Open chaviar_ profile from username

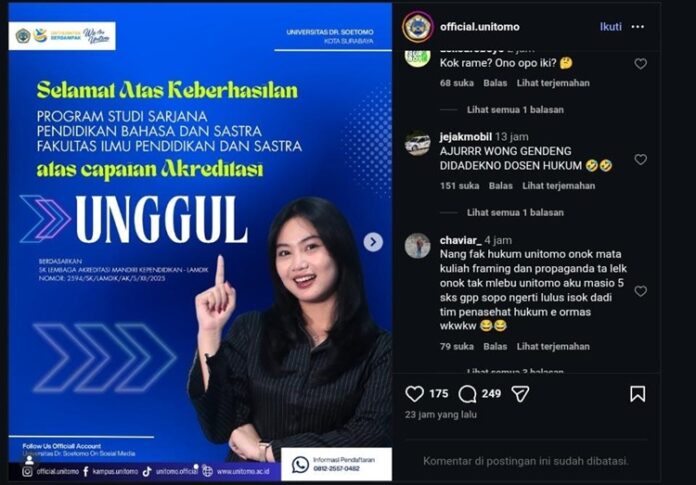(x=460, y=240)
